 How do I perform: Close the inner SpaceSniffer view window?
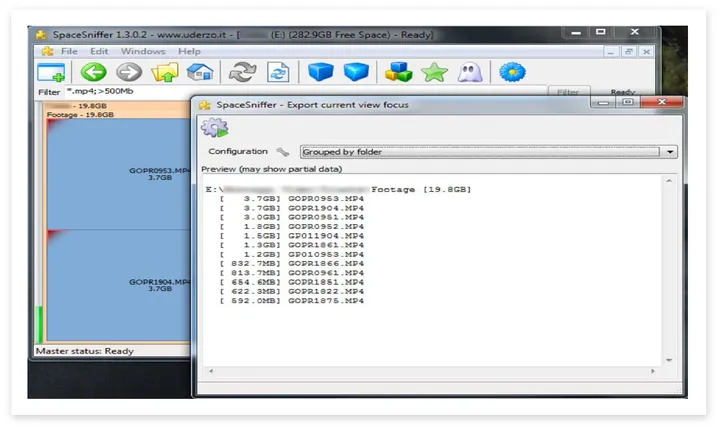[646, 52]
